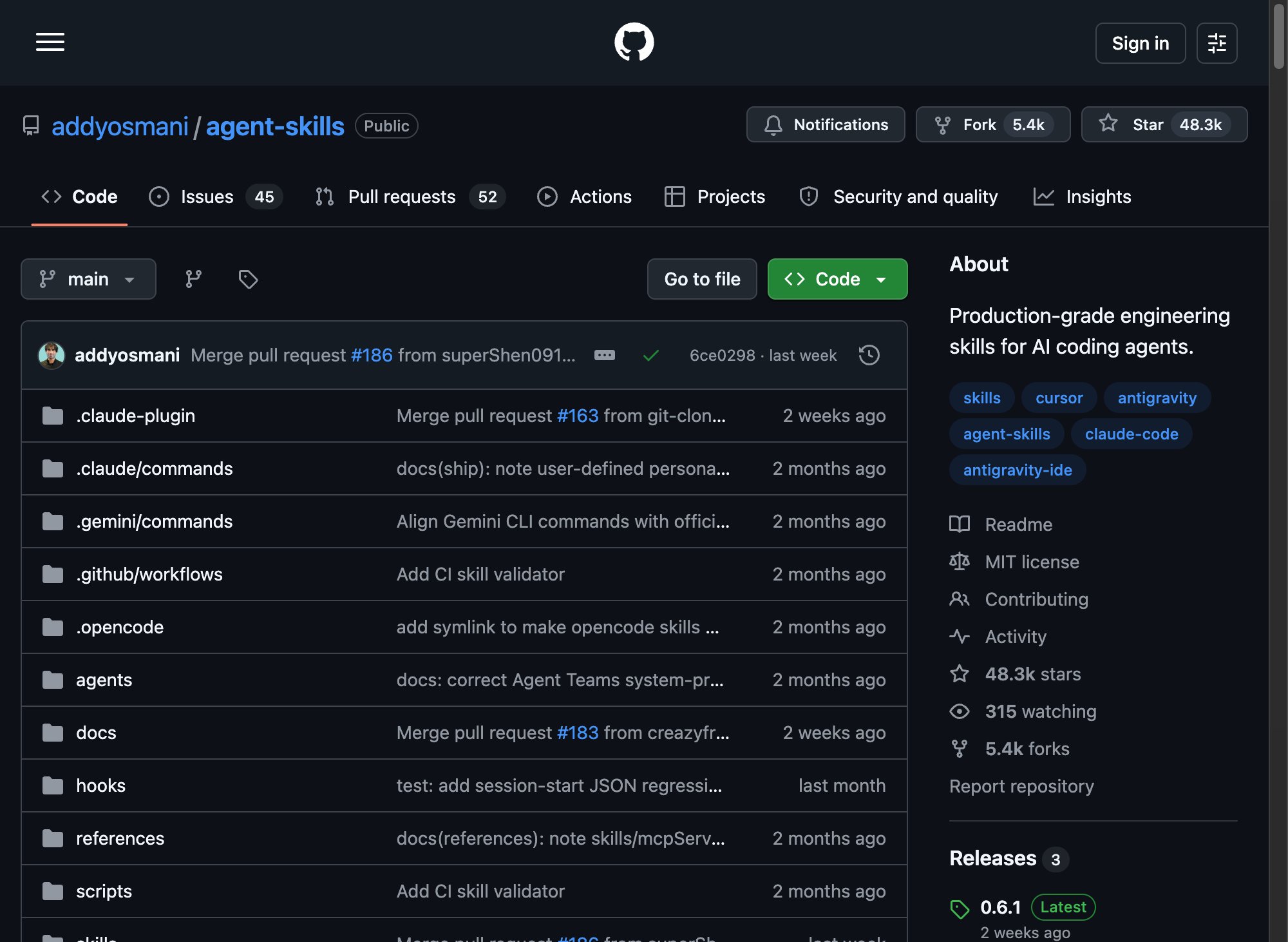Switch to the Code tab
Screen dimensions: 1288x942
(x=79, y=197)
